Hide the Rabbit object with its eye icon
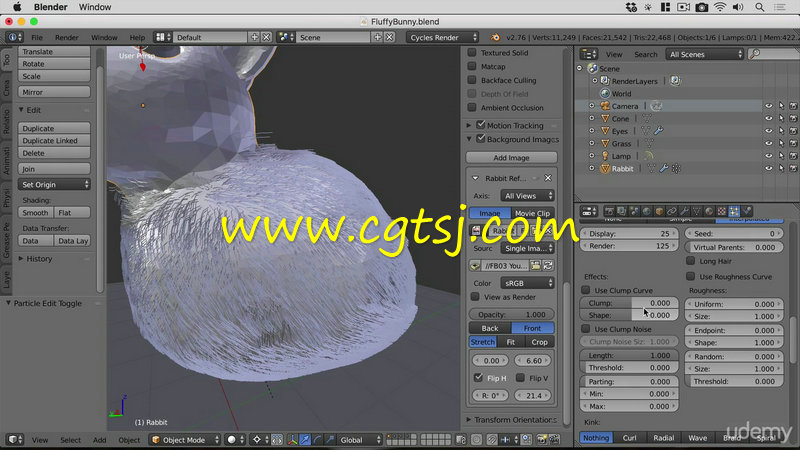Image resolution: width=800 pixels, height=450 pixels. click(768, 168)
